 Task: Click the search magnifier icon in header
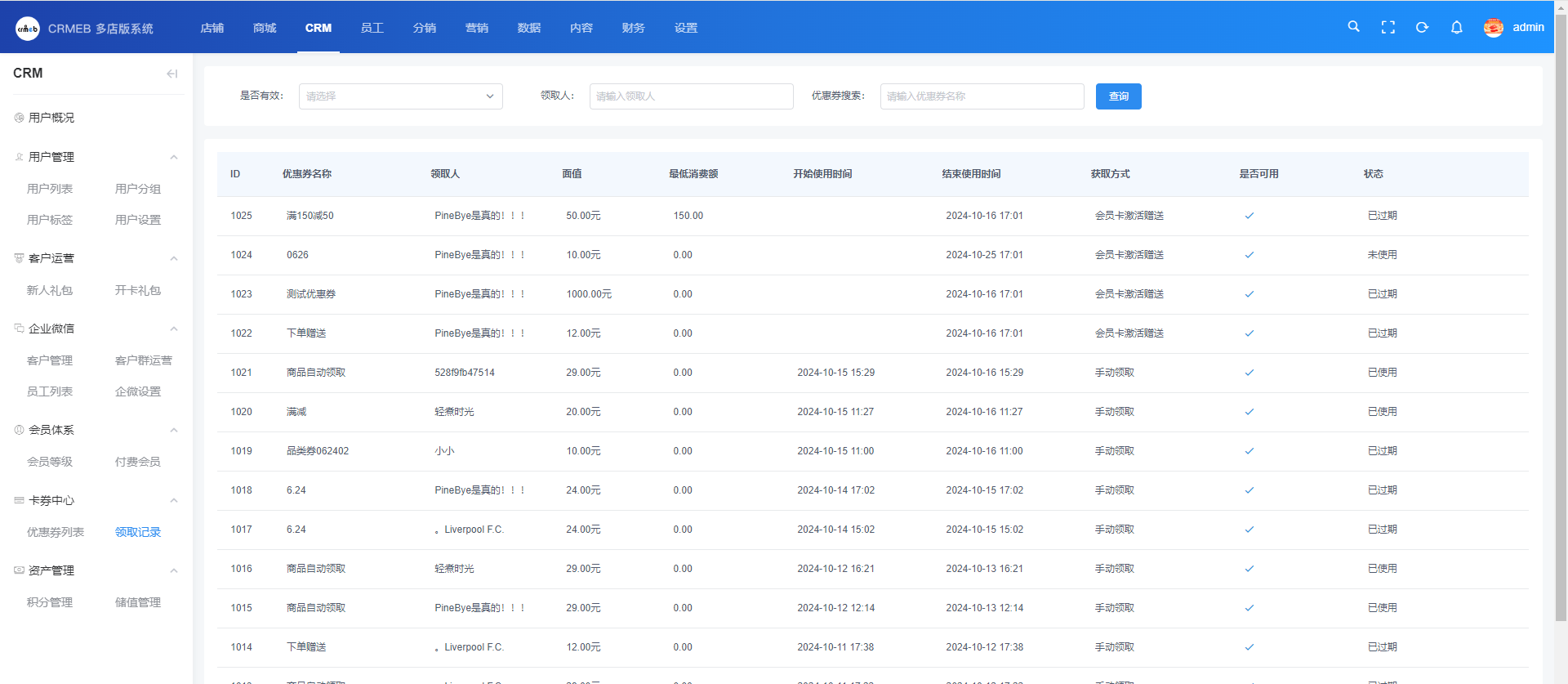pos(1353,27)
